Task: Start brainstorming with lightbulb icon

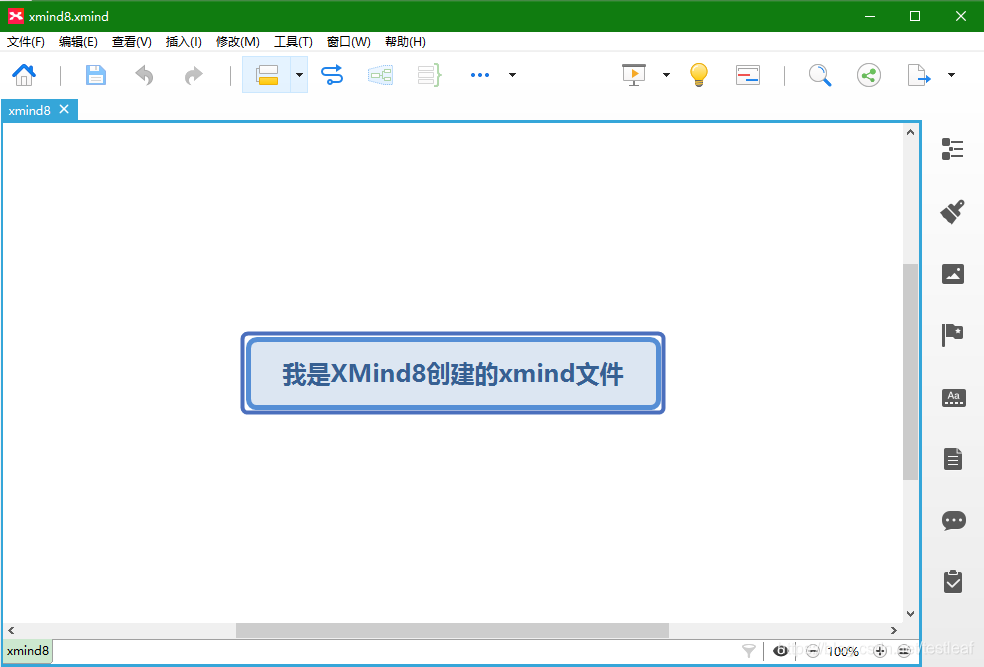Action: pos(698,75)
